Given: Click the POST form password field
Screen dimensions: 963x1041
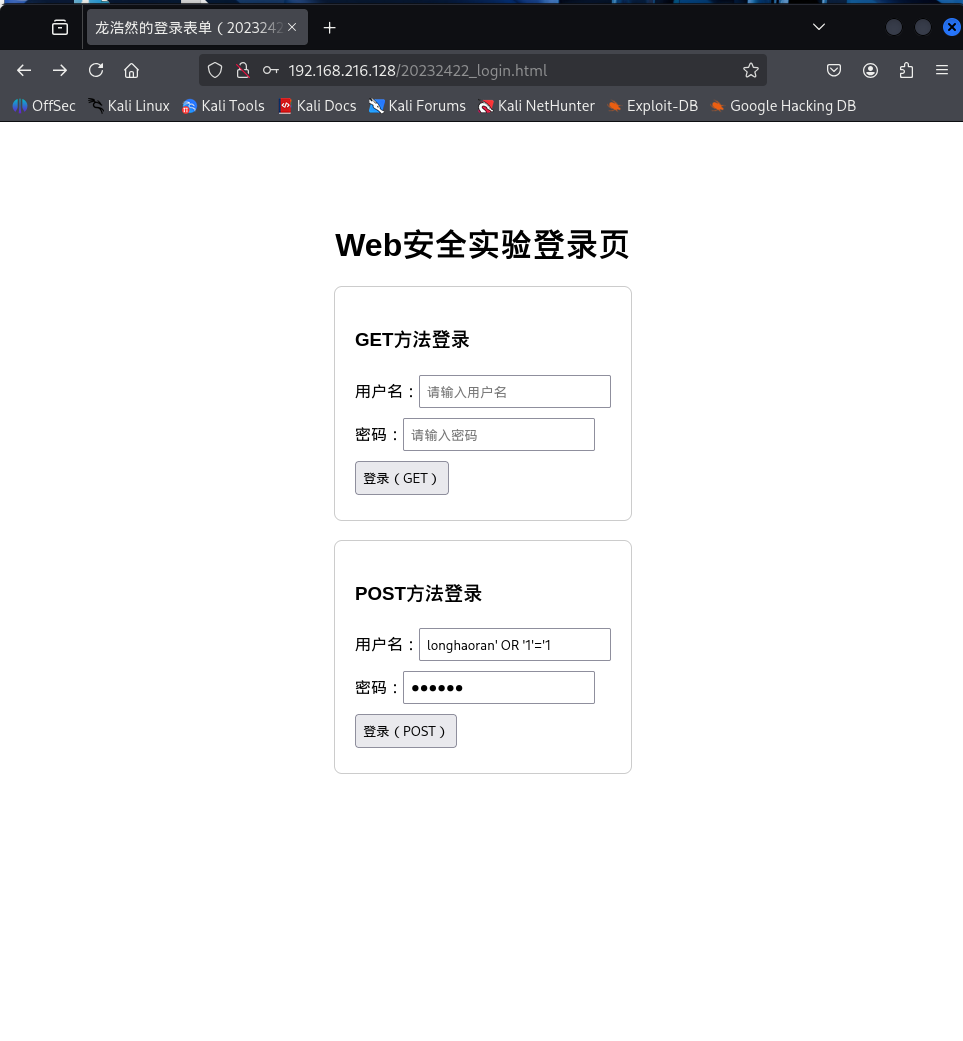Looking at the screenshot, I should click(498, 688).
